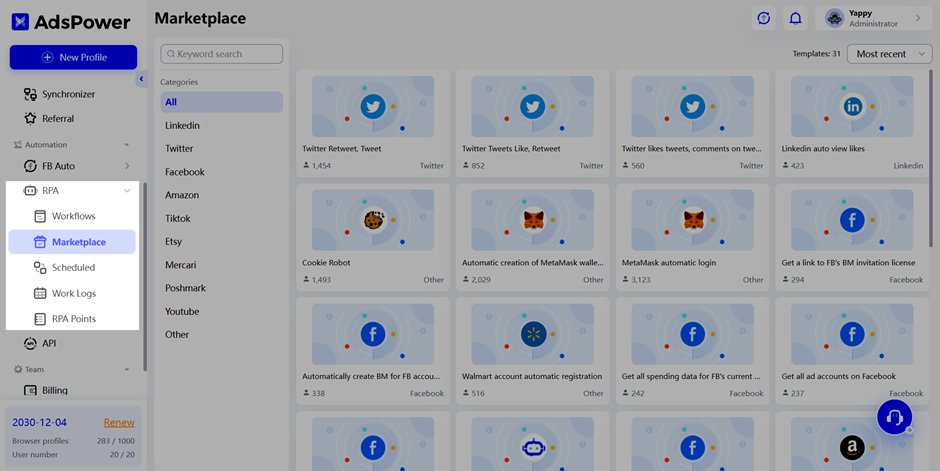Filter by Amazon category

(x=182, y=195)
